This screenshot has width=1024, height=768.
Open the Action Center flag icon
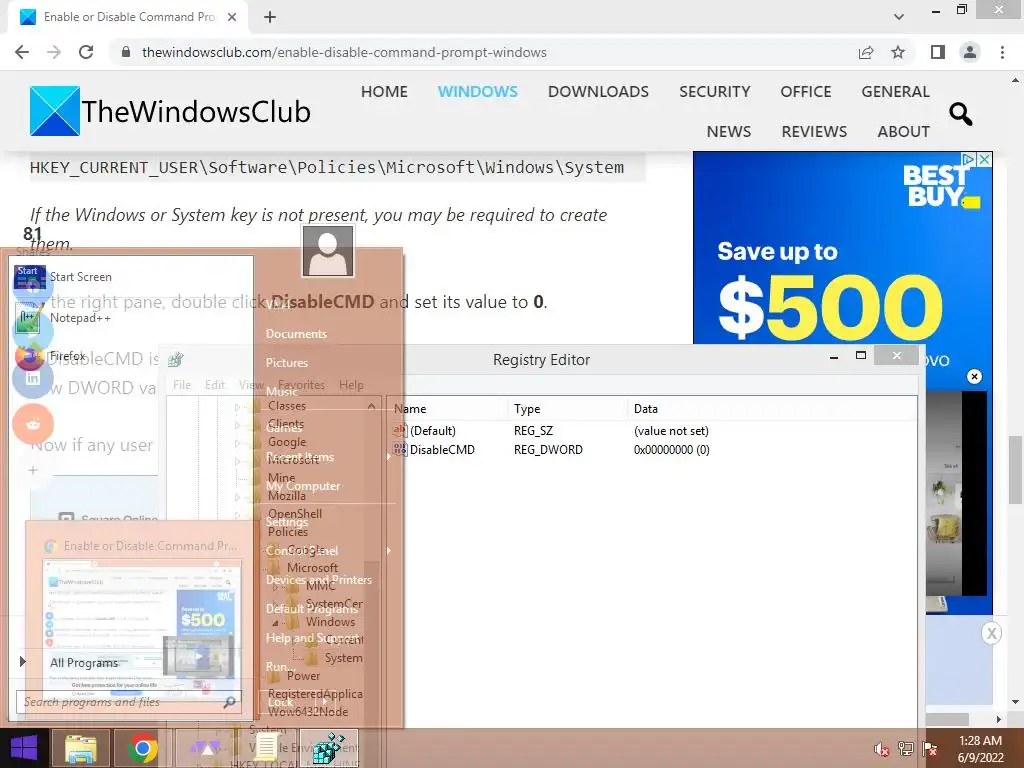point(930,749)
